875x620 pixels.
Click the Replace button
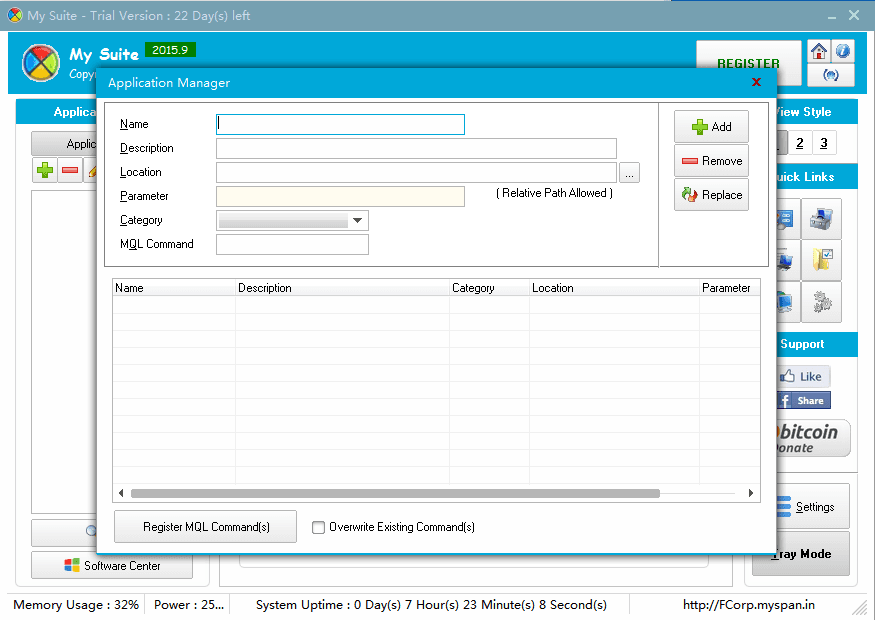pos(711,195)
